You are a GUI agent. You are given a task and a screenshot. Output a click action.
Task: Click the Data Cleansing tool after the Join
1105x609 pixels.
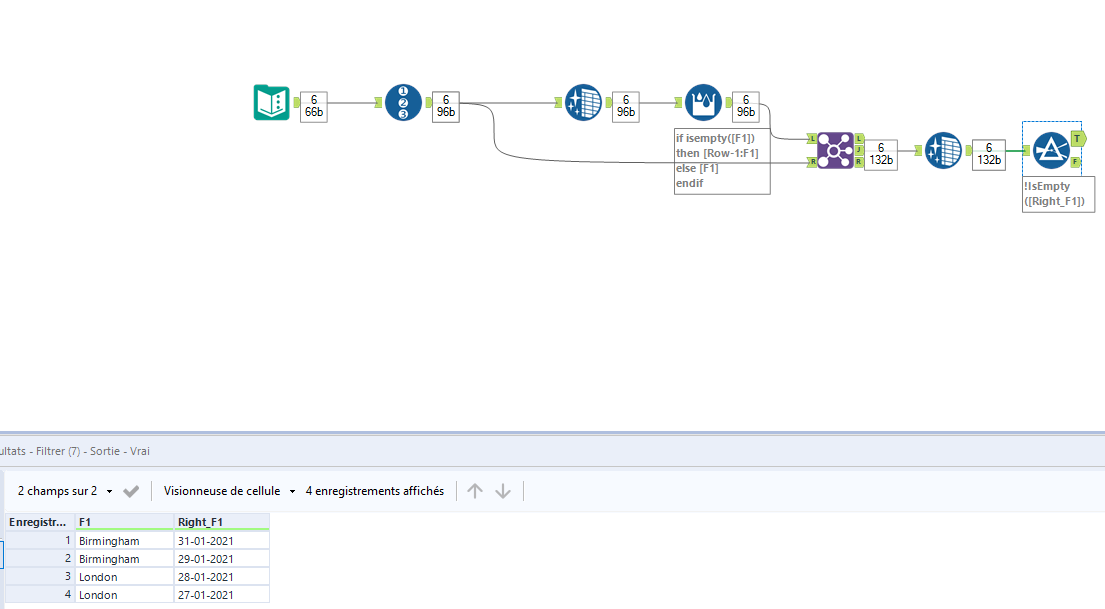tap(941, 151)
